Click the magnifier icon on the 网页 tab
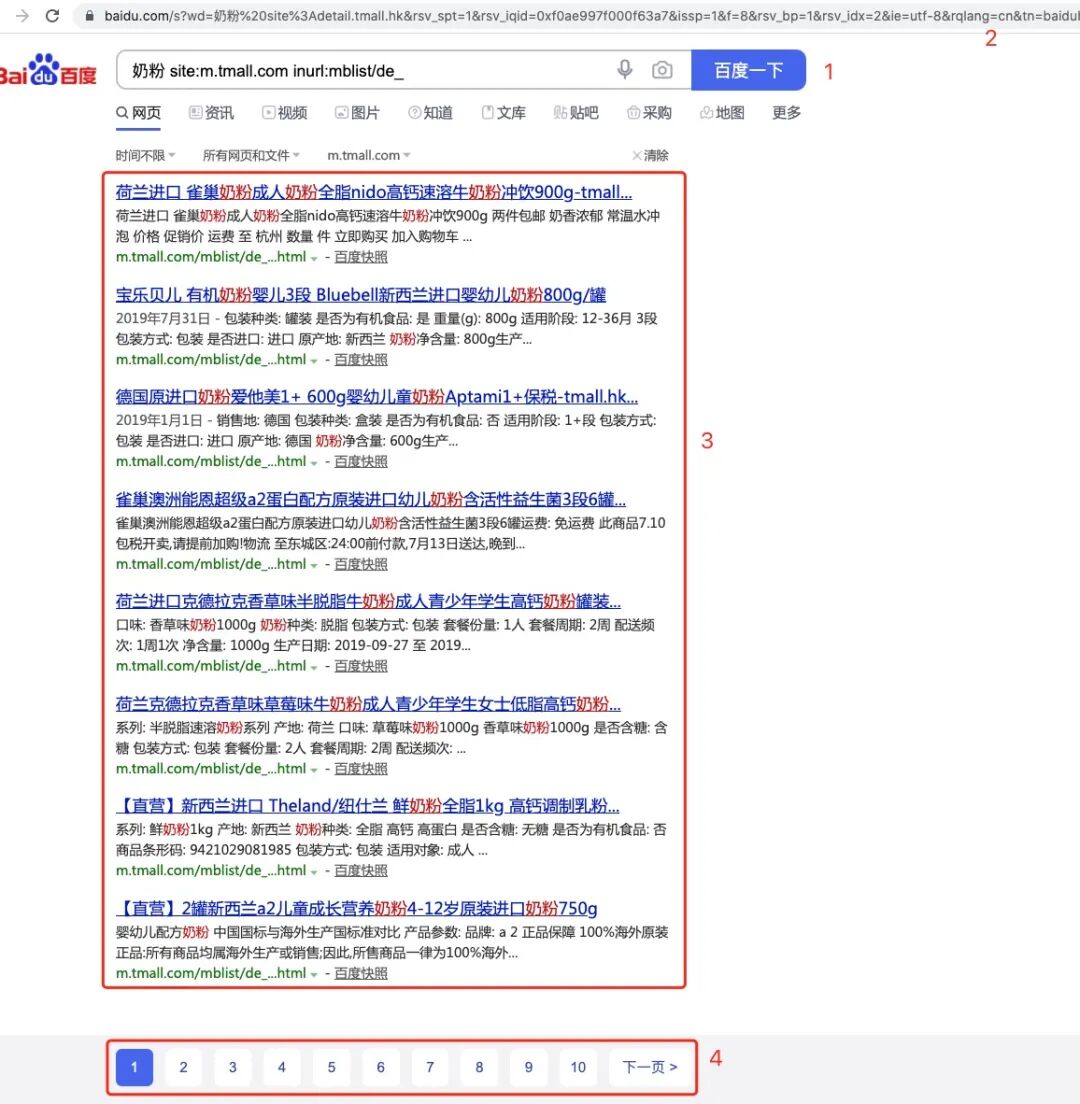Image resolution: width=1080 pixels, height=1104 pixels. [123, 113]
